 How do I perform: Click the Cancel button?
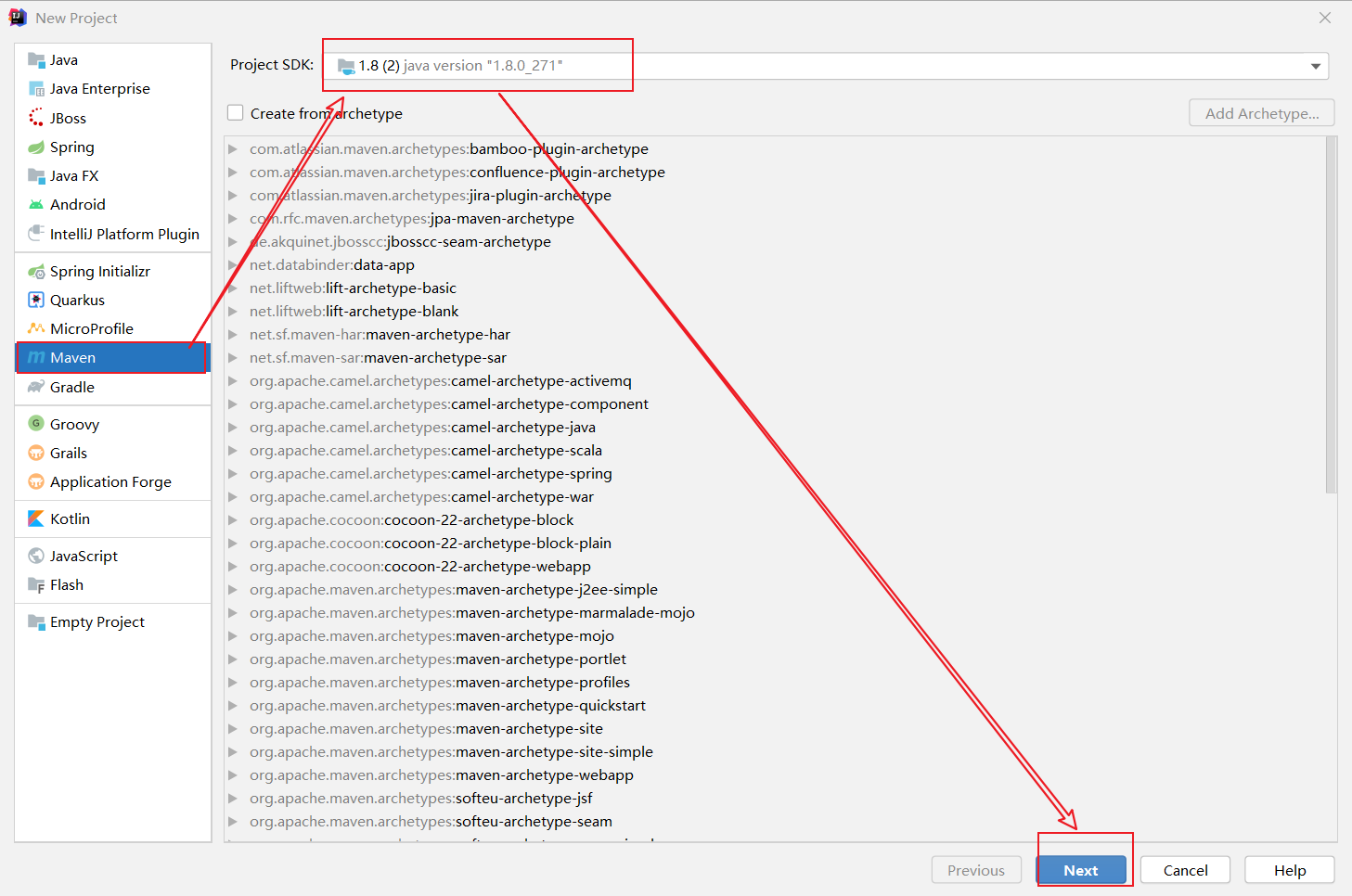pyautogui.click(x=1185, y=870)
